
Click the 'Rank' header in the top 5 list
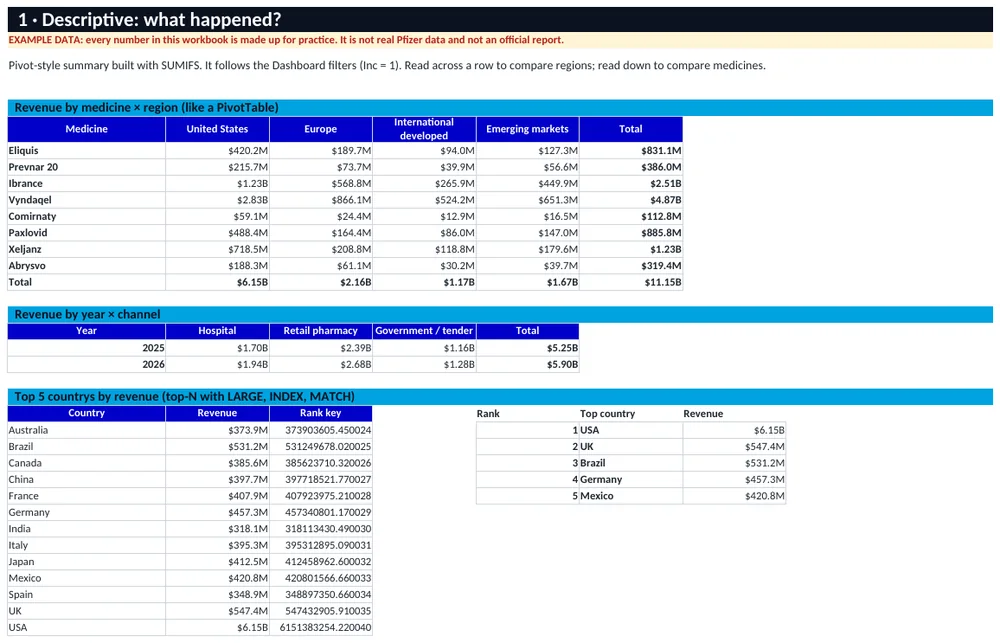(488, 414)
